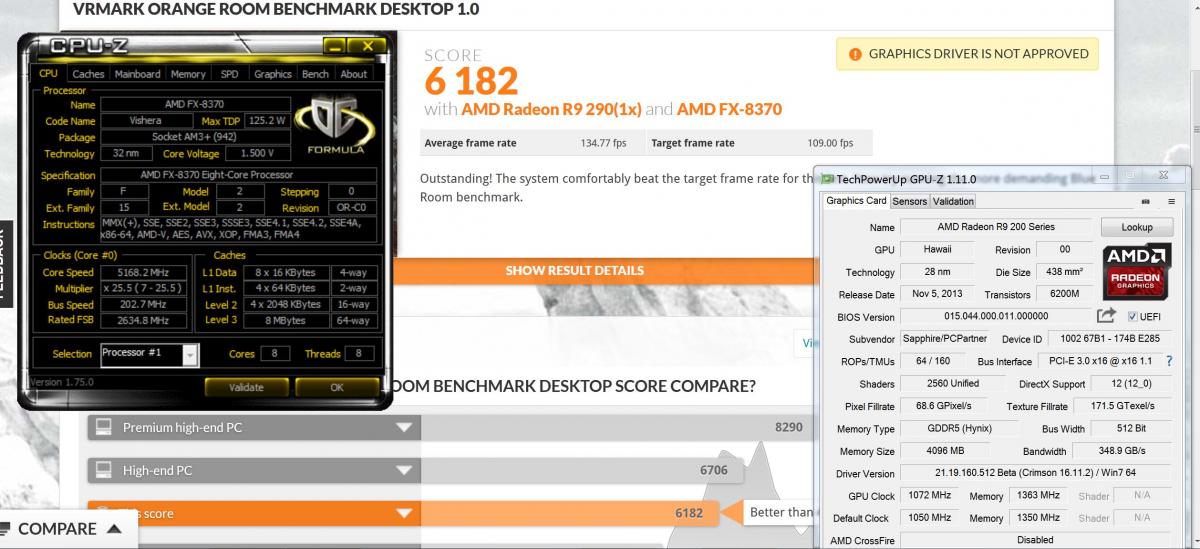Viewport: 1200px width, 549px height.
Task: Open the CPU tab in CPU-Z
Action: [x=48, y=74]
